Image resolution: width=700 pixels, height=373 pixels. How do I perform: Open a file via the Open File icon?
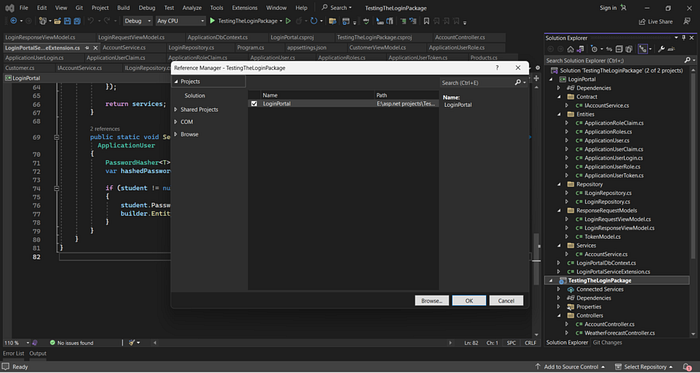[x=57, y=21]
